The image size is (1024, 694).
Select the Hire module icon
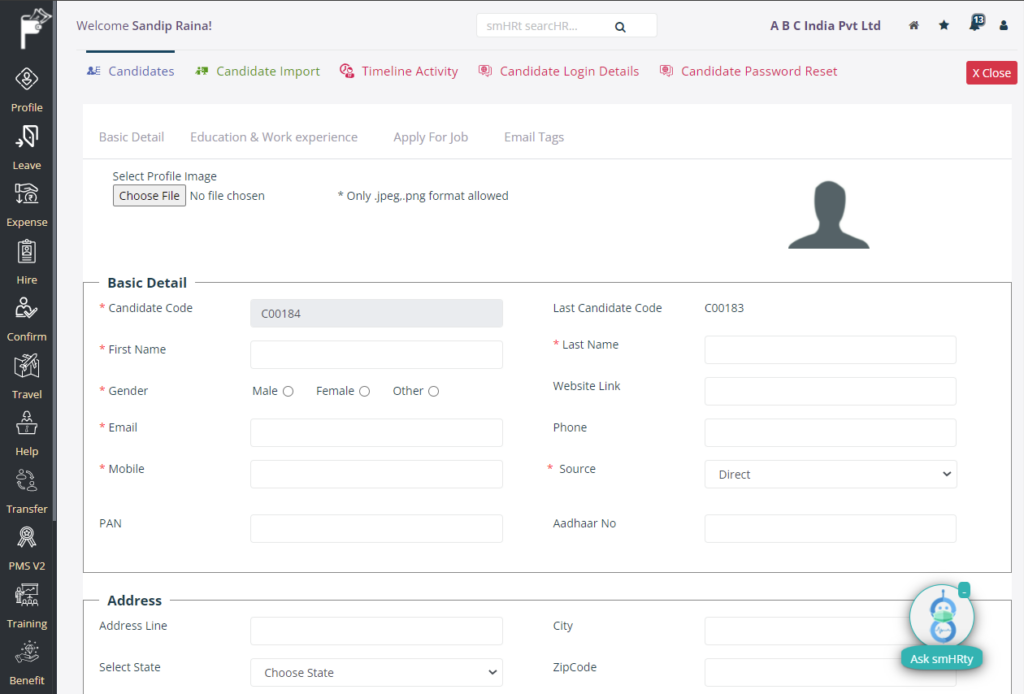click(27, 252)
